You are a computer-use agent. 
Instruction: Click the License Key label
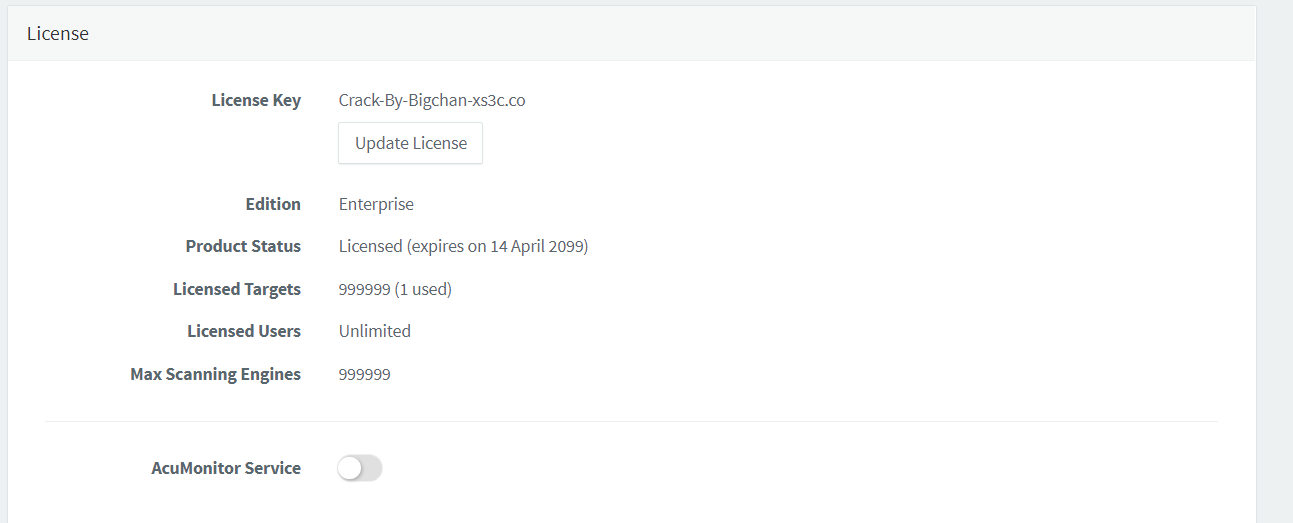256,100
